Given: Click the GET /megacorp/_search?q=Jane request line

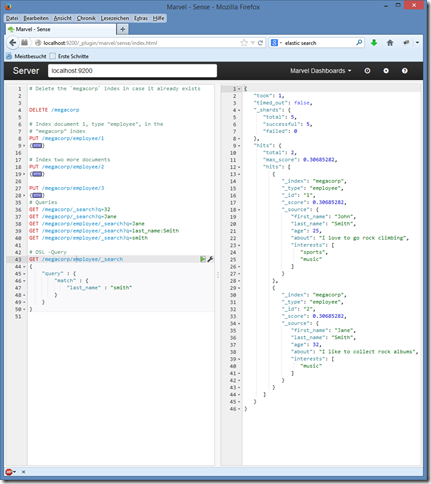Looking at the screenshot, I should (73, 217).
